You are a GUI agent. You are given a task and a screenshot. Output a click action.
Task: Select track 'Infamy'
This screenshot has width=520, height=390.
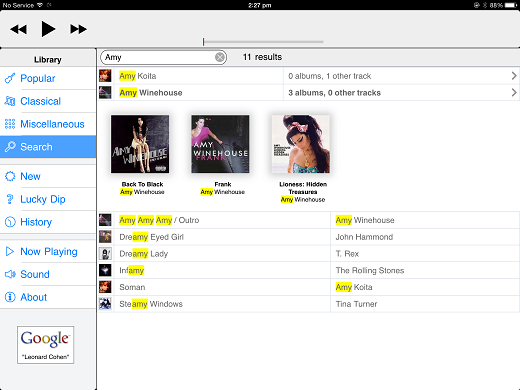132,270
